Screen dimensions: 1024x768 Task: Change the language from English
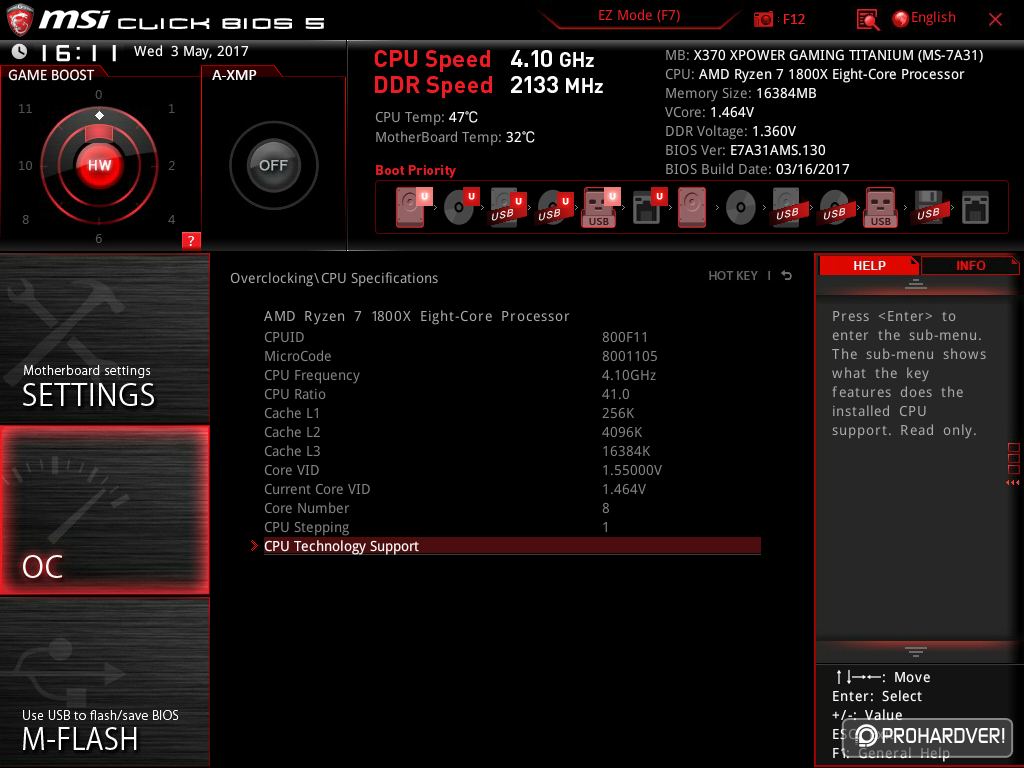tap(933, 18)
